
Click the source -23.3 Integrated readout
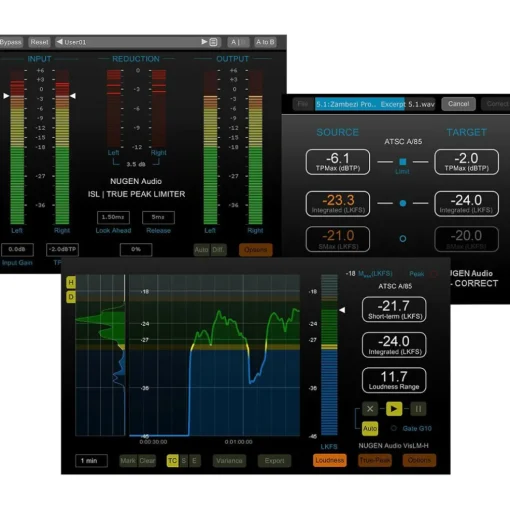point(338,204)
